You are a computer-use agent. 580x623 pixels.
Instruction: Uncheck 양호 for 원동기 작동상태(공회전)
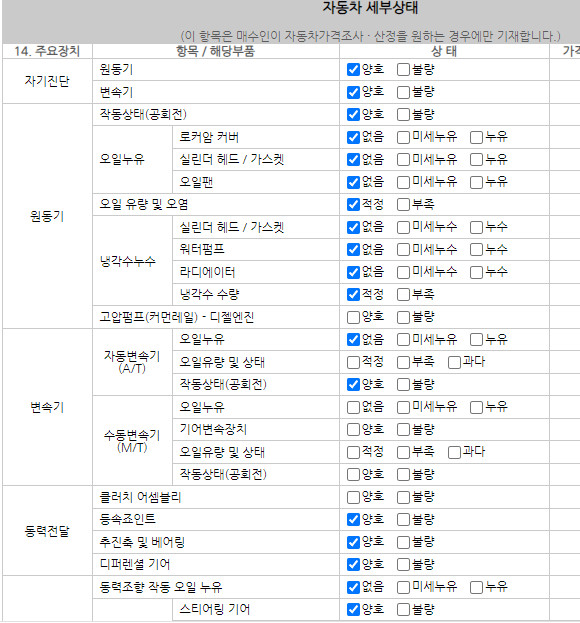coord(353,115)
